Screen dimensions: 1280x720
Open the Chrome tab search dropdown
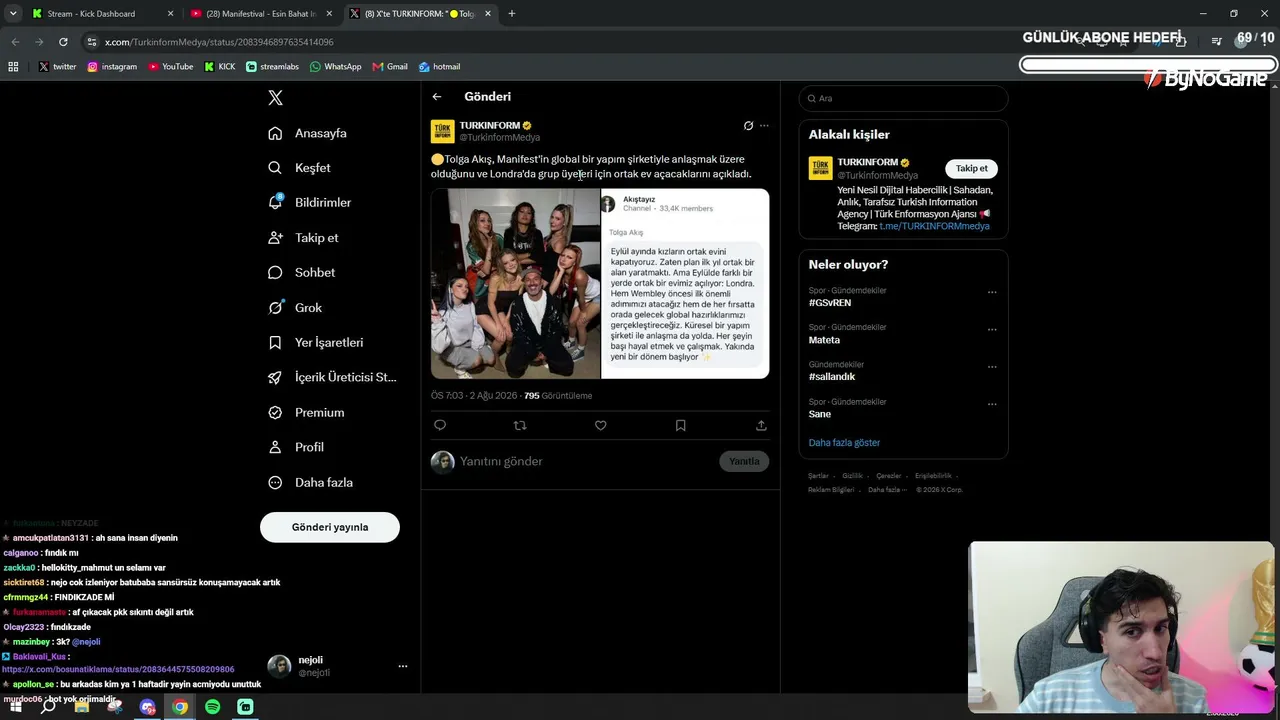[13, 14]
